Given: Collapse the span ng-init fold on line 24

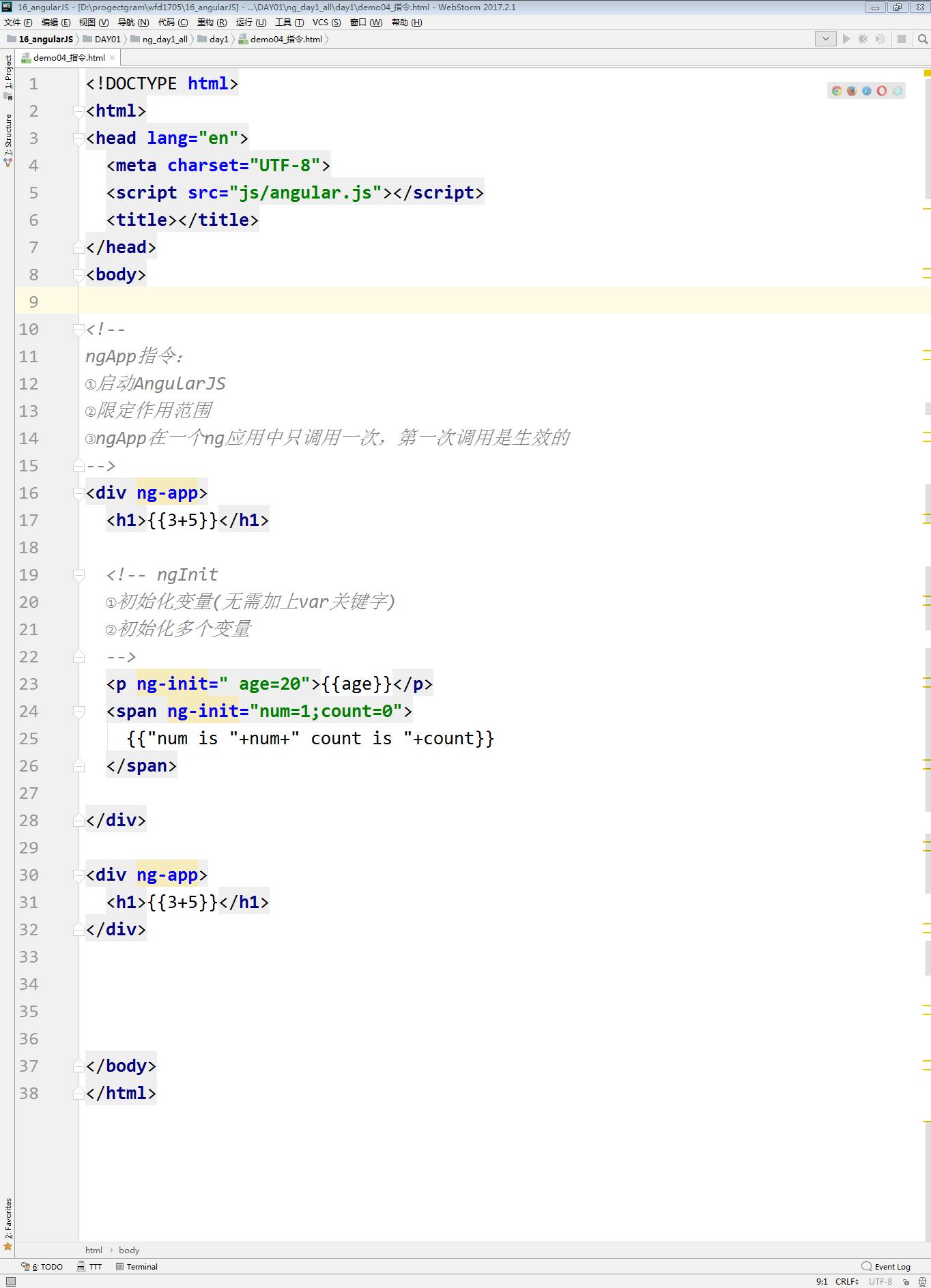Looking at the screenshot, I should coord(78,712).
